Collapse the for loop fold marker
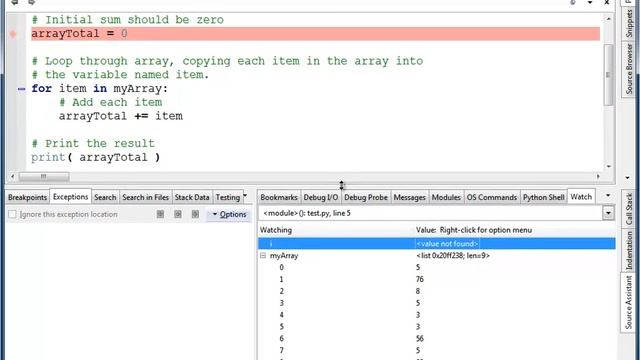640x360 pixels. coord(21,89)
